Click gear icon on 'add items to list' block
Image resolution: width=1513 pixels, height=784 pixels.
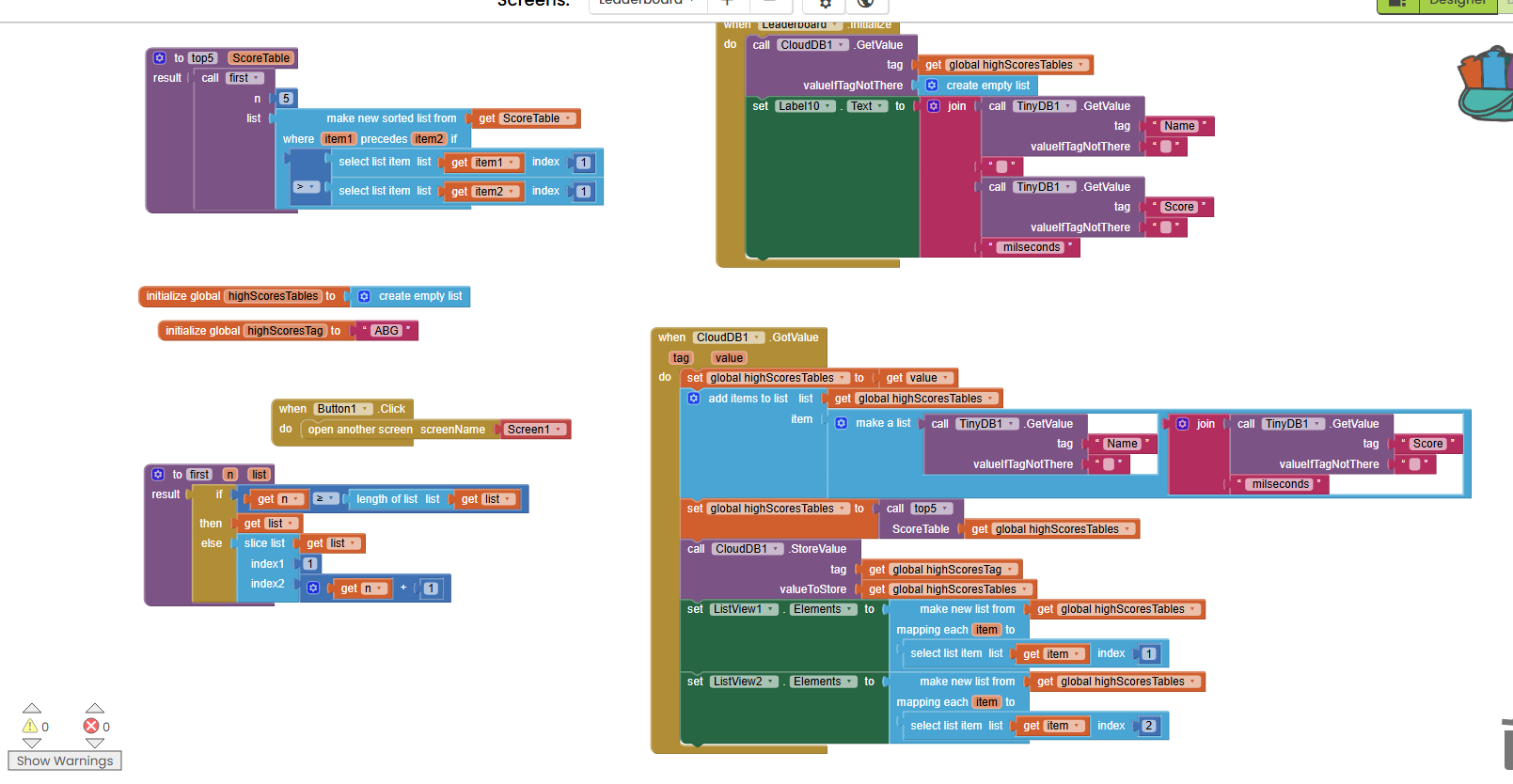click(x=694, y=399)
